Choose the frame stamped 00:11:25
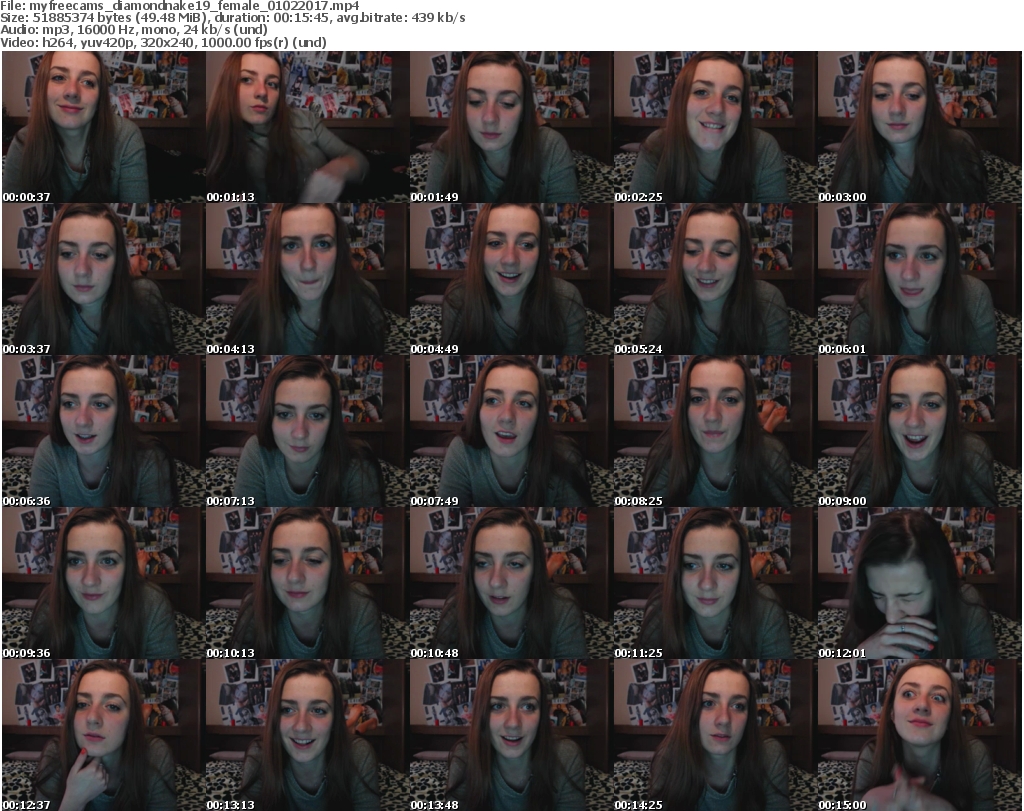 point(715,584)
